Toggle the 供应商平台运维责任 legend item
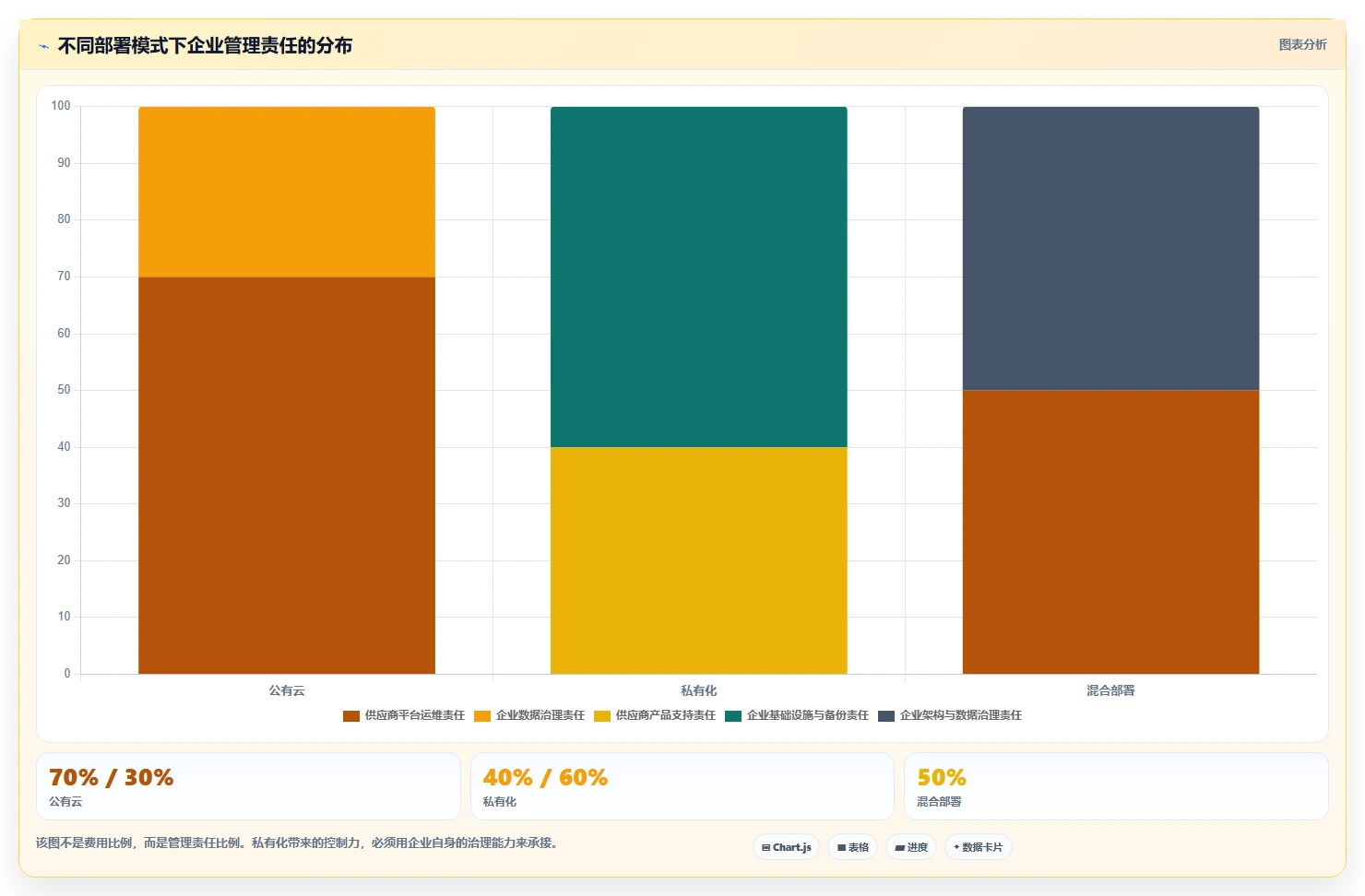The height and width of the screenshot is (896, 1365). 404,715
